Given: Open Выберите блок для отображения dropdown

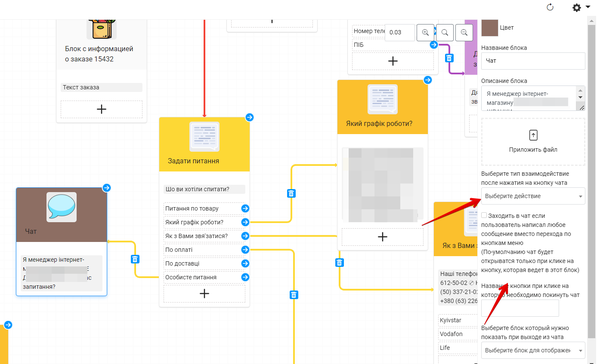Looking at the screenshot, I should point(533,350).
